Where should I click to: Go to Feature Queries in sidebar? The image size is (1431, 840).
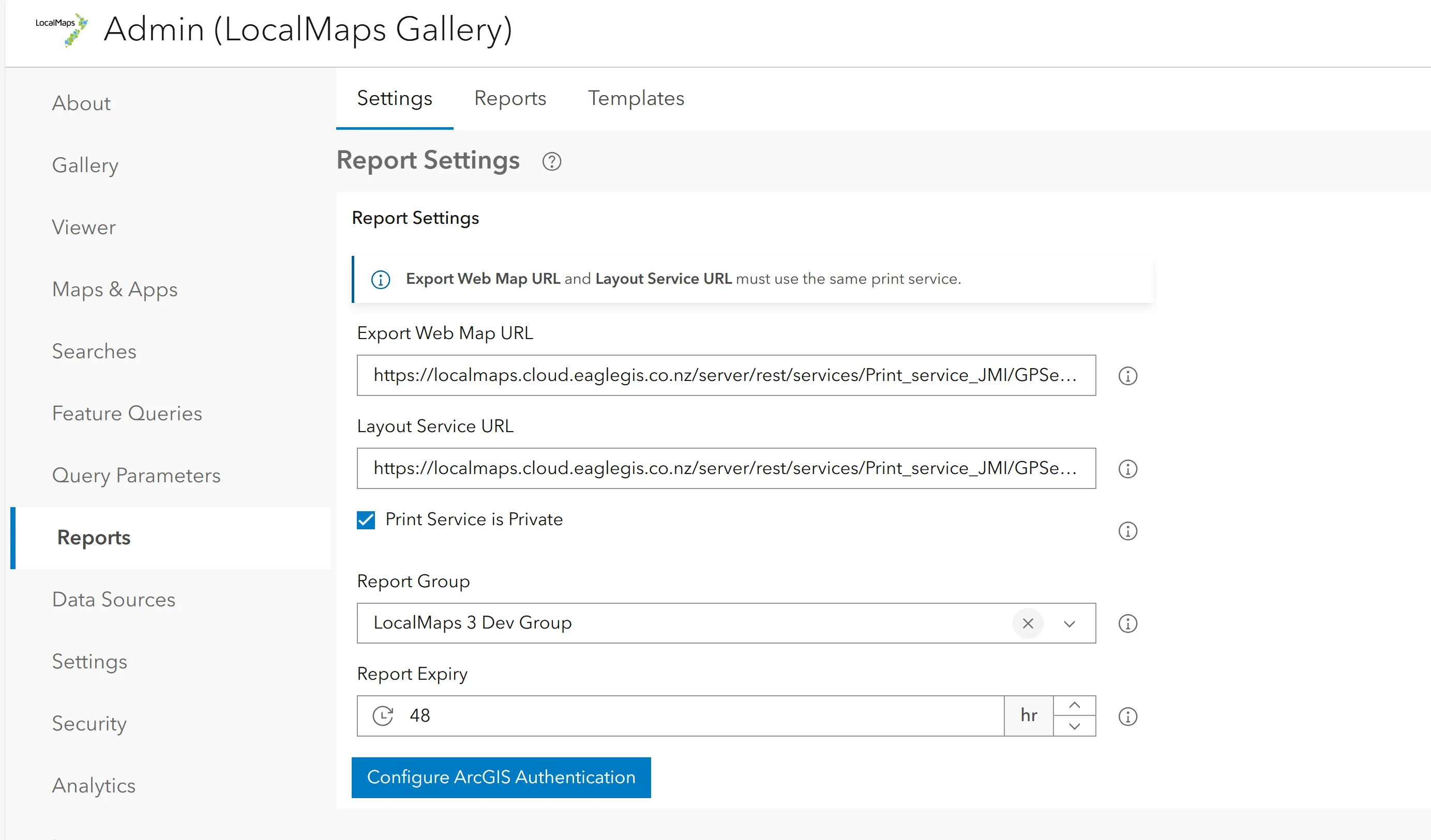(x=127, y=413)
